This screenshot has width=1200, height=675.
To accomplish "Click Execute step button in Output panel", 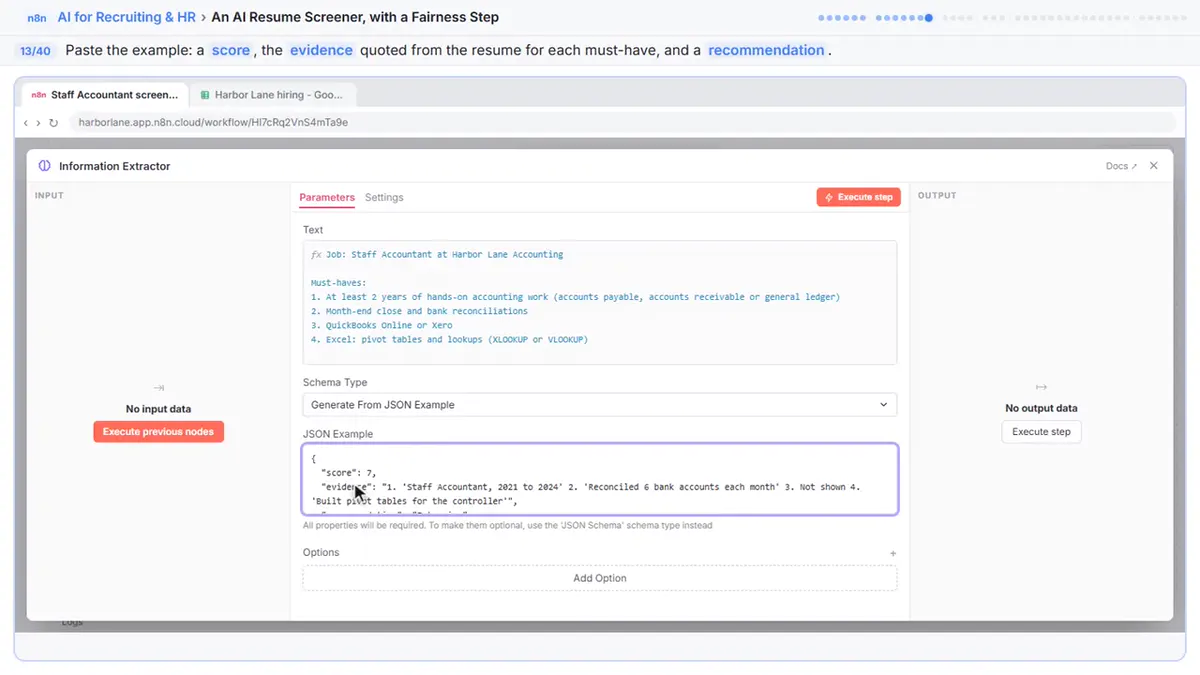I will pyautogui.click(x=1041, y=432).
